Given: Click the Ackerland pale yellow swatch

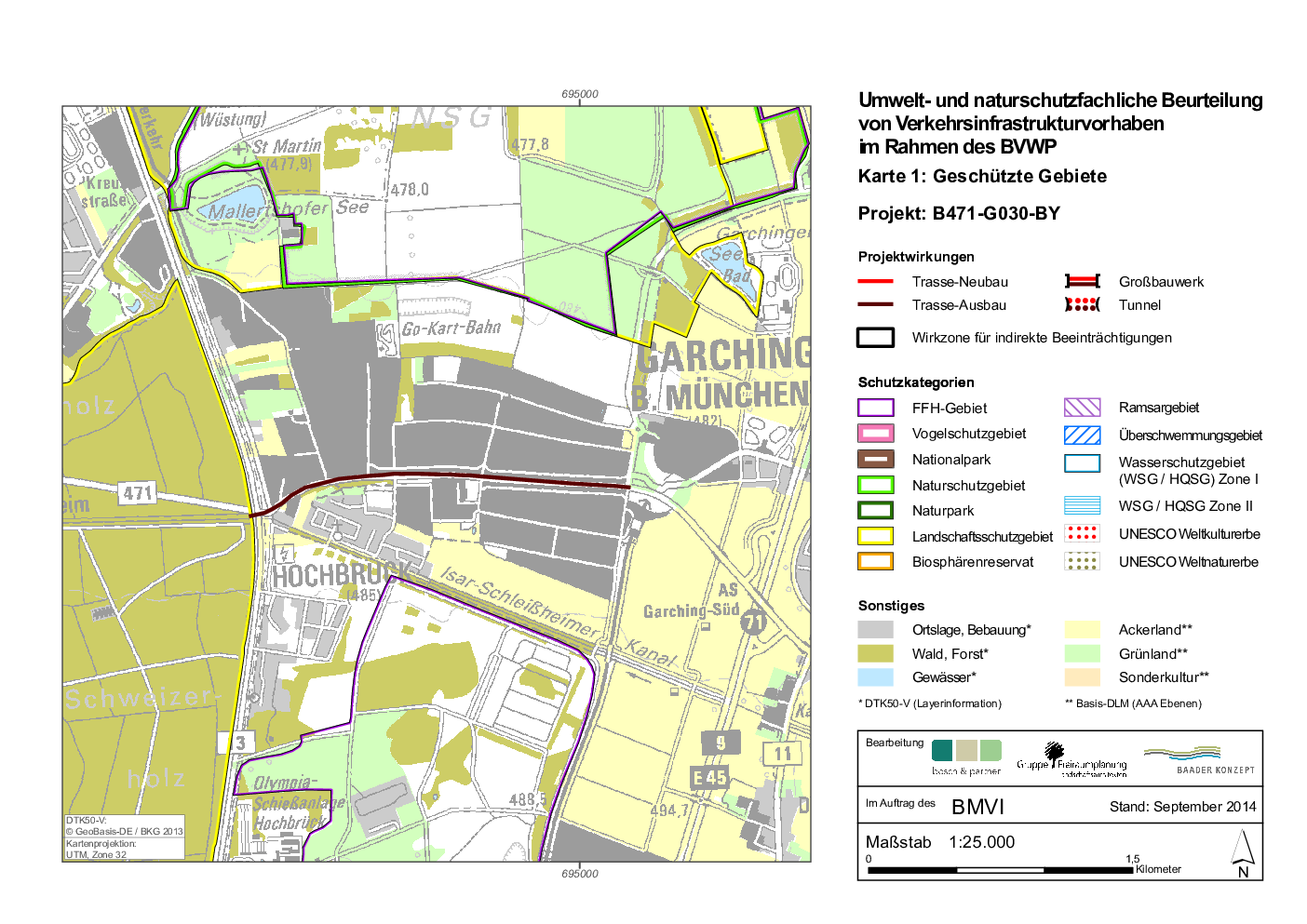Looking at the screenshot, I should coord(1082,630).
